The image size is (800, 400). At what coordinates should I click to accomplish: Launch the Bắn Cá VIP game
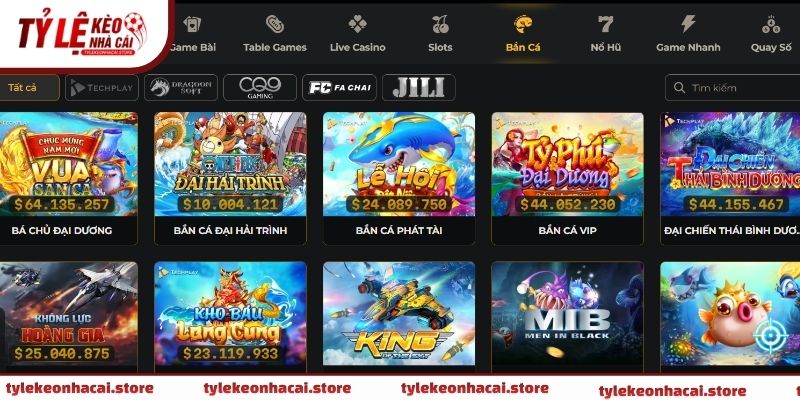click(567, 178)
